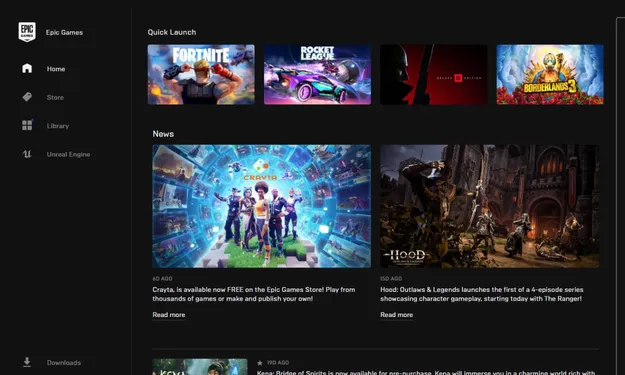This screenshot has height=375, width=625.
Task: Open Downloads in the sidebar
Action: (64, 363)
